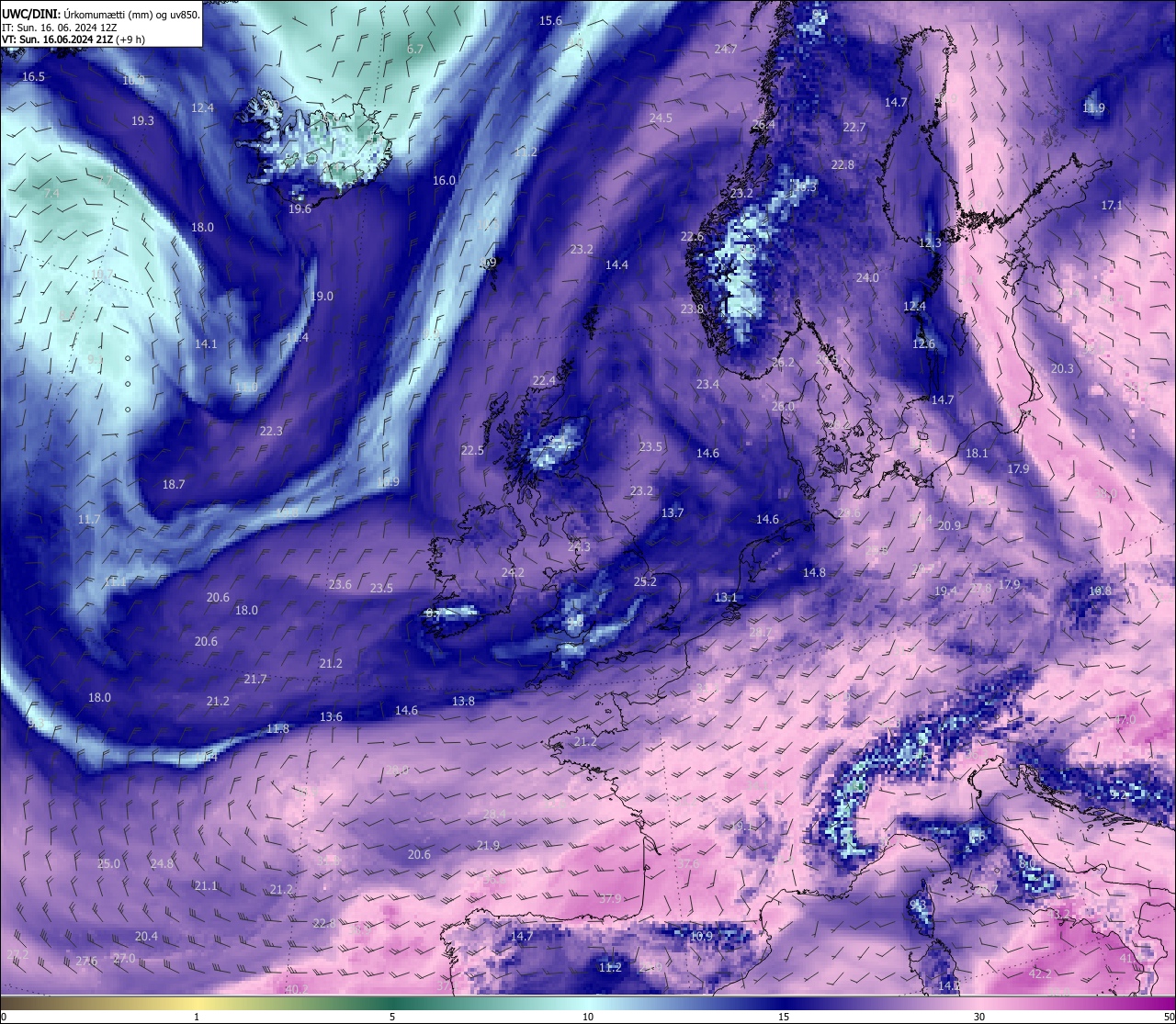Click the colour scale tick label '5'

pos(392,1017)
